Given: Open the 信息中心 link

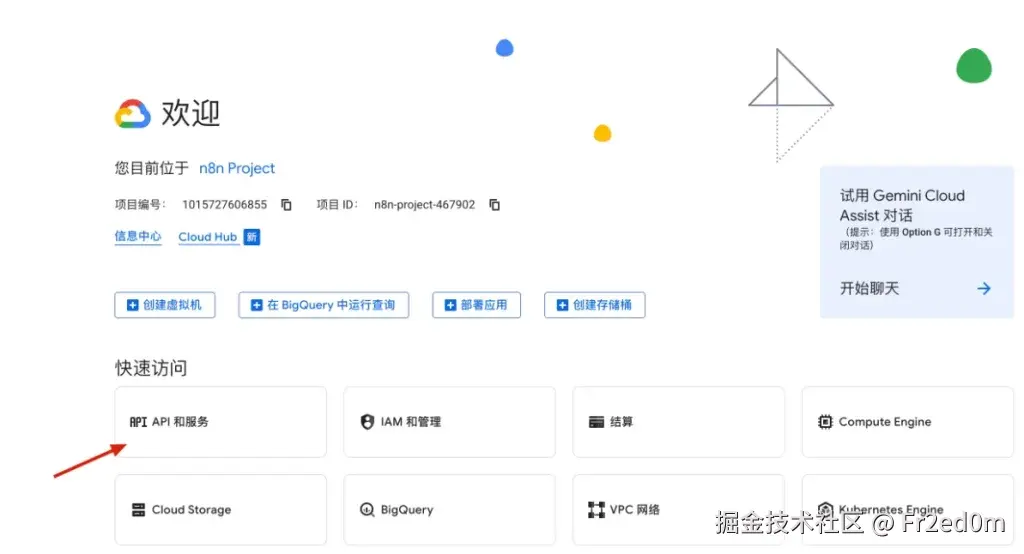Looking at the screenshot, I should tap(138, 236).
